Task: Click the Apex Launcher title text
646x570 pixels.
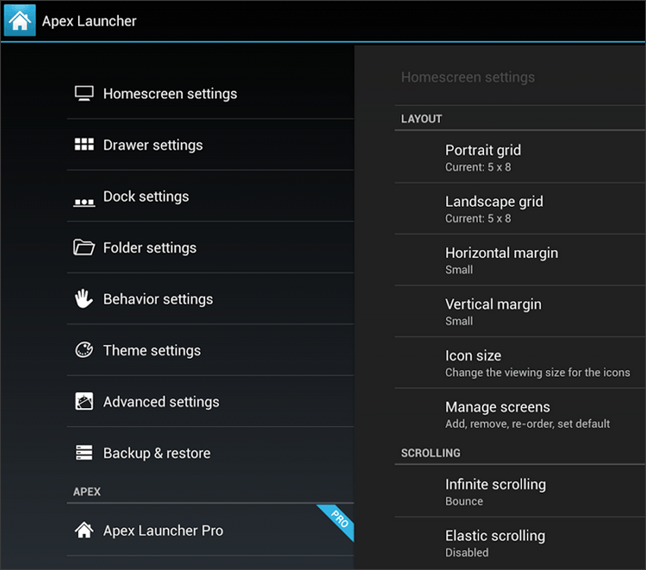Action: [89, 21]
